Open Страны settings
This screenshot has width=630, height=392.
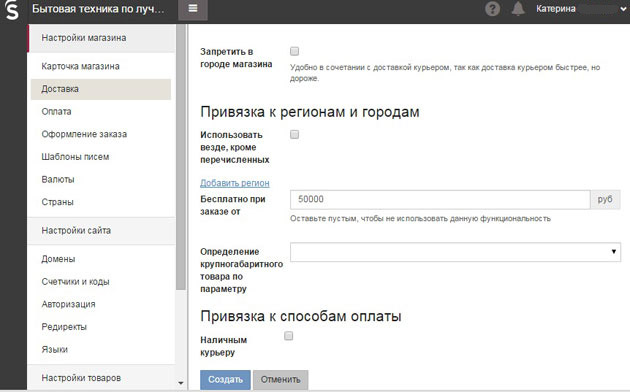click(x=57, y=202)
